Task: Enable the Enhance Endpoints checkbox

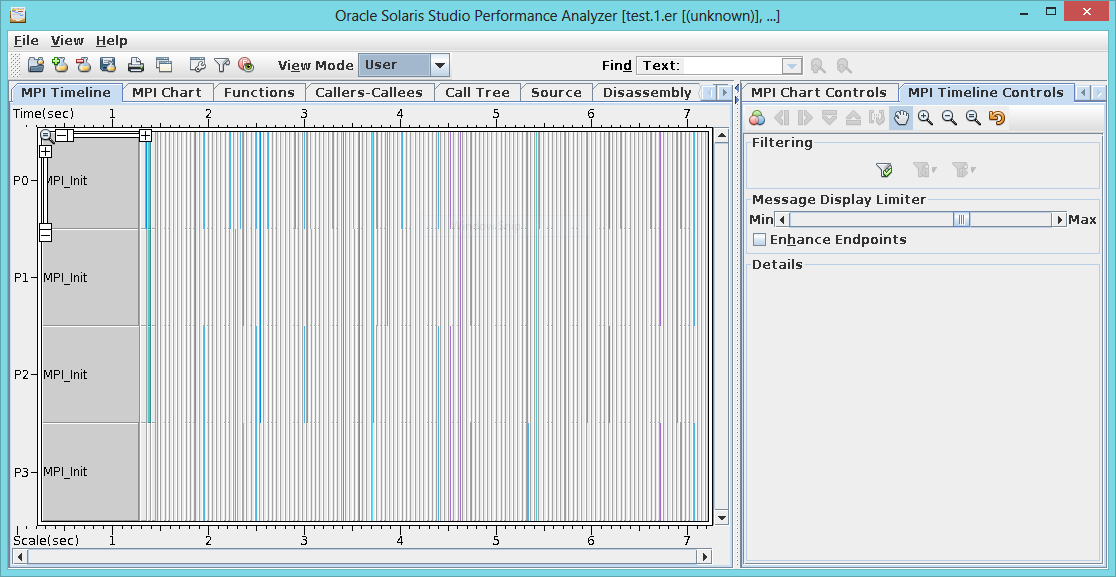Action: coord(760,240)
